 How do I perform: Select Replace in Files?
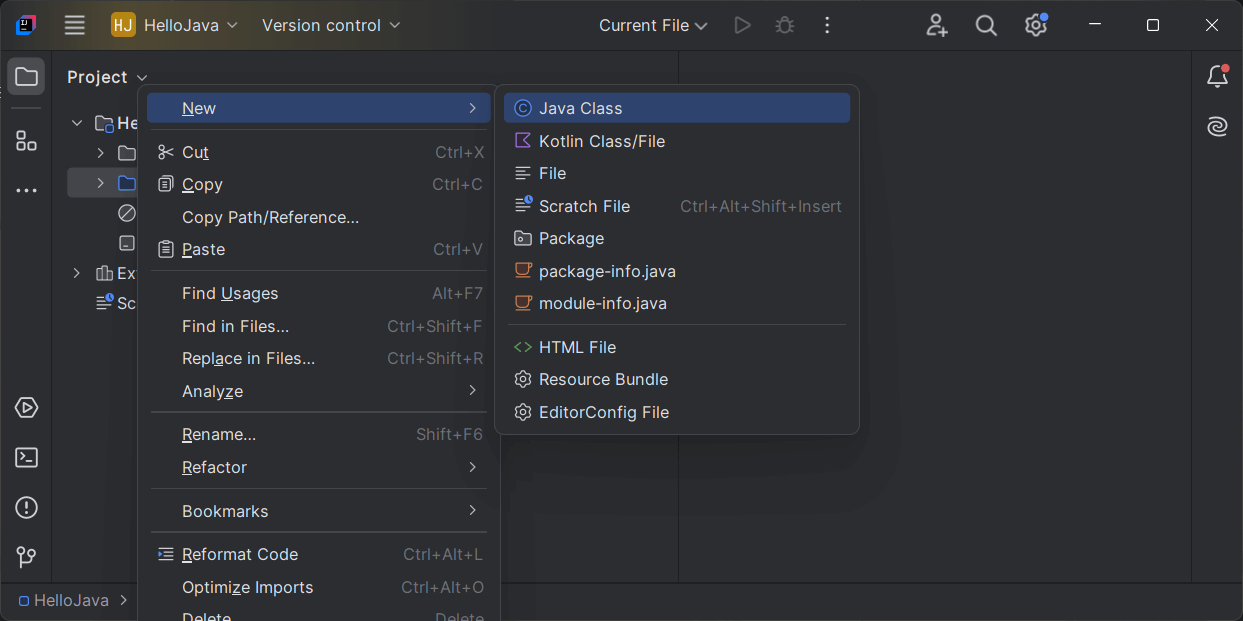319,358
